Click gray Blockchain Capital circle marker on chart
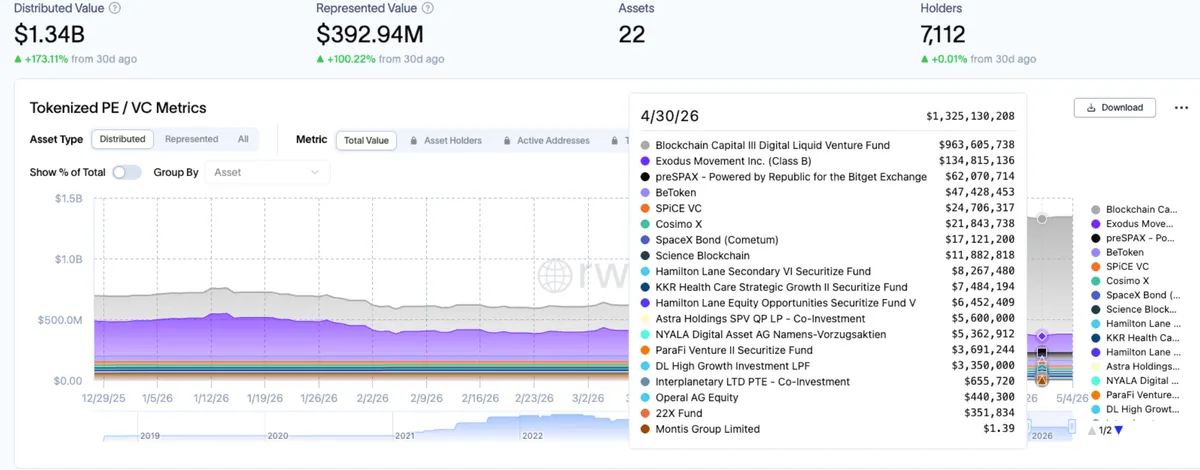The image size is (1200, 470). (x=1042, y=218)
